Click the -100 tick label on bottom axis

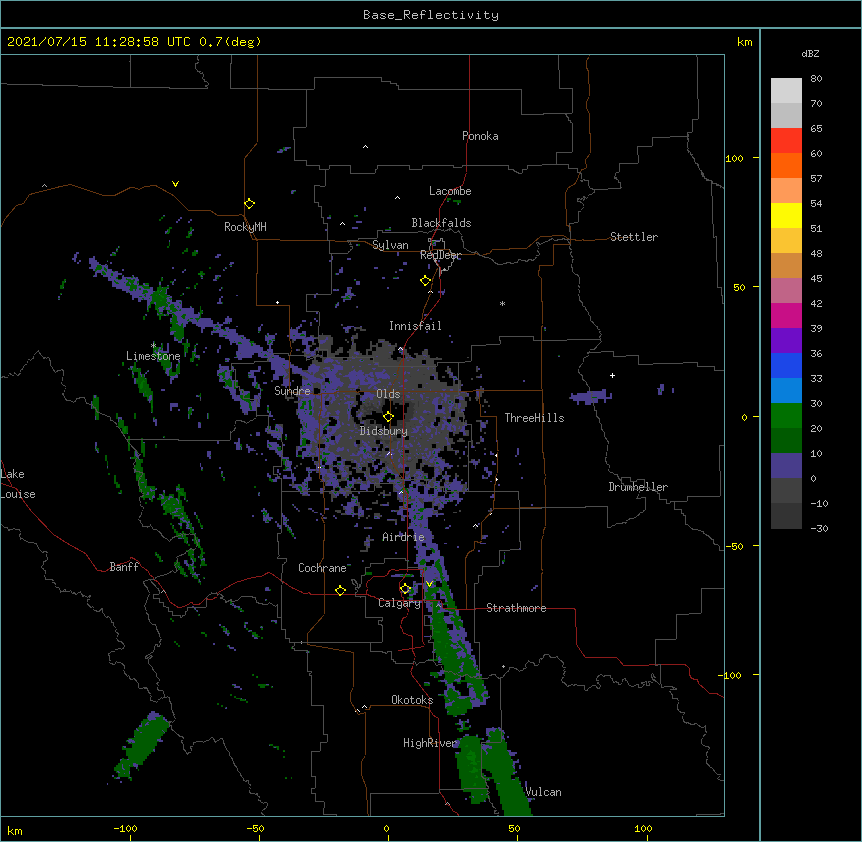click(x=125, y=828)
